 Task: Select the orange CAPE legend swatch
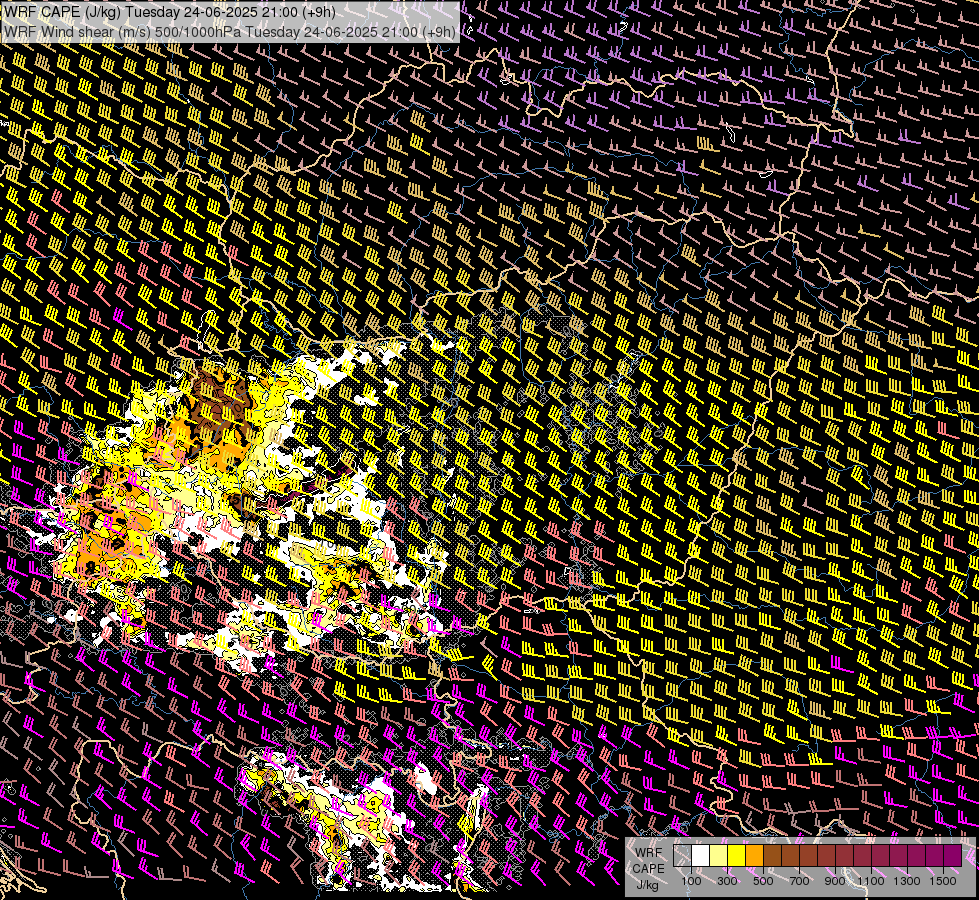point(754,856)
